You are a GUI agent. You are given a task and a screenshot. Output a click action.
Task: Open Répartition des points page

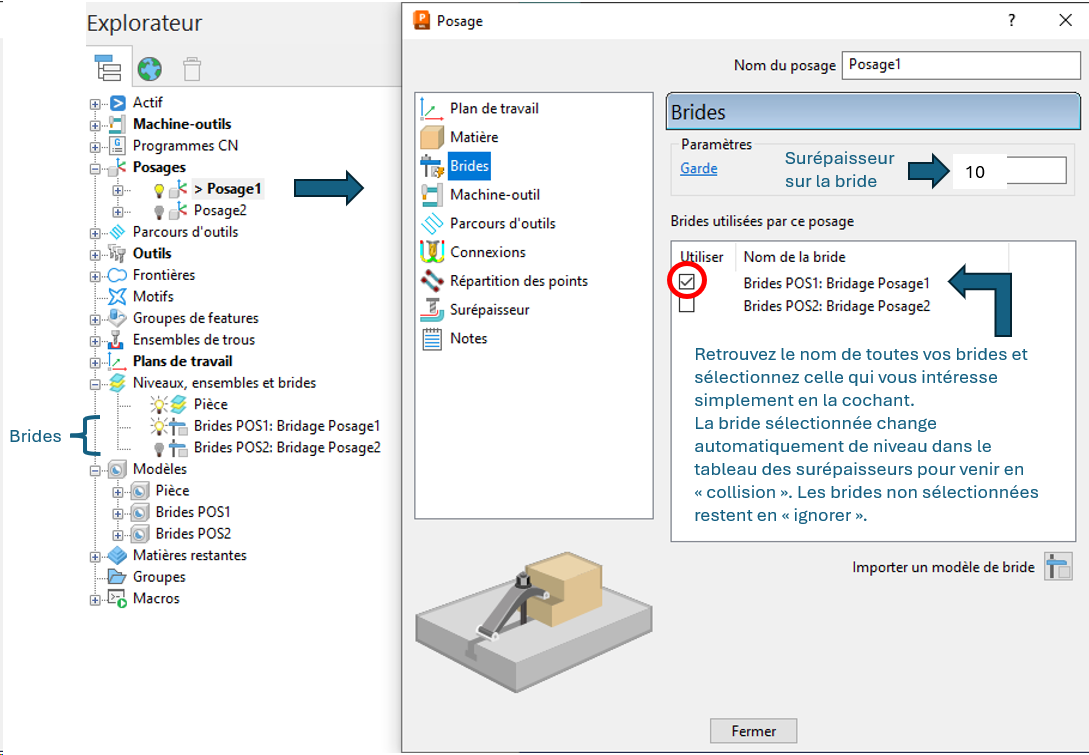click(518, 281)
